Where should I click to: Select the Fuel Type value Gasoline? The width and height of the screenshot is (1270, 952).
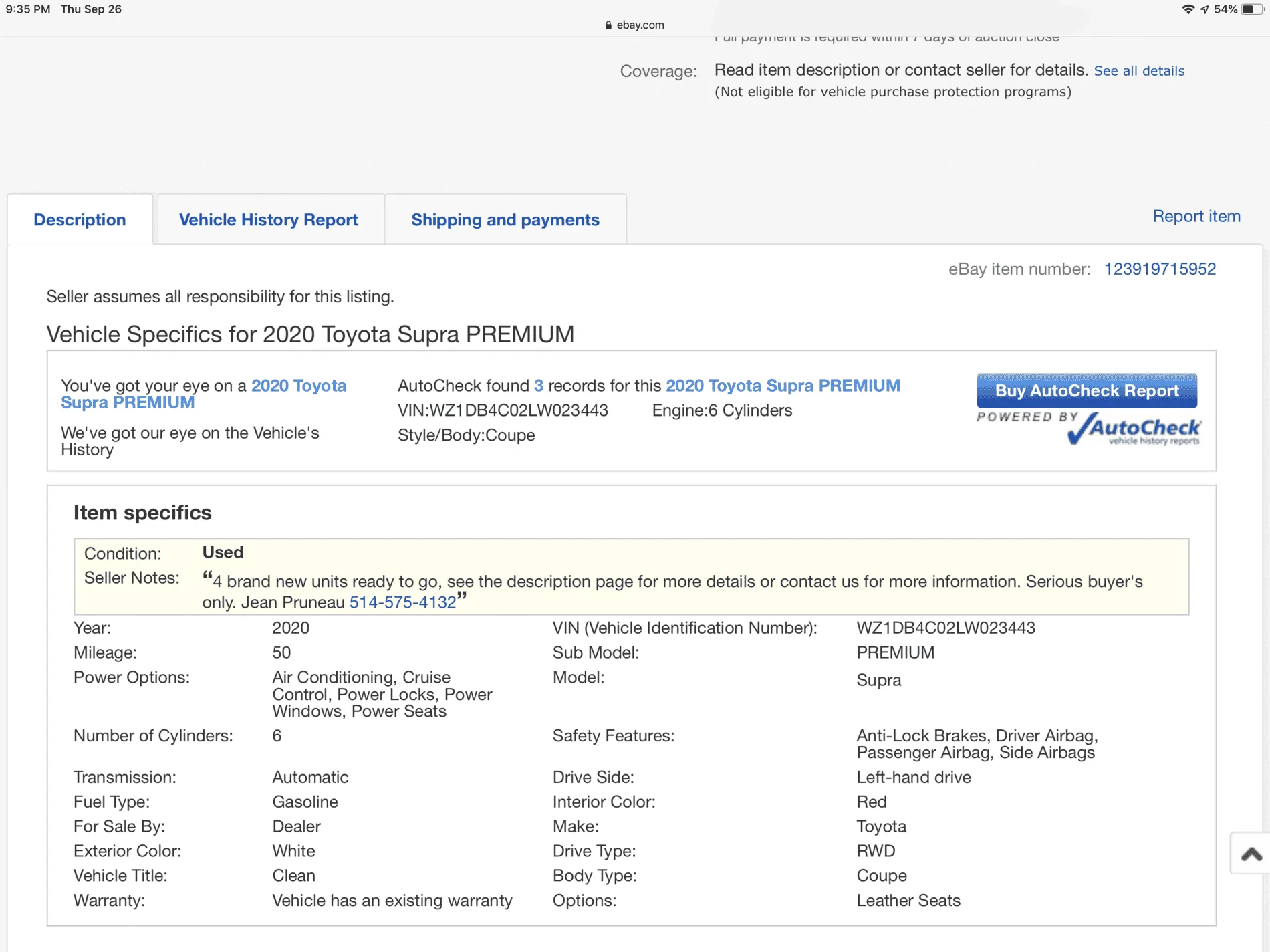tap(305, 802)
